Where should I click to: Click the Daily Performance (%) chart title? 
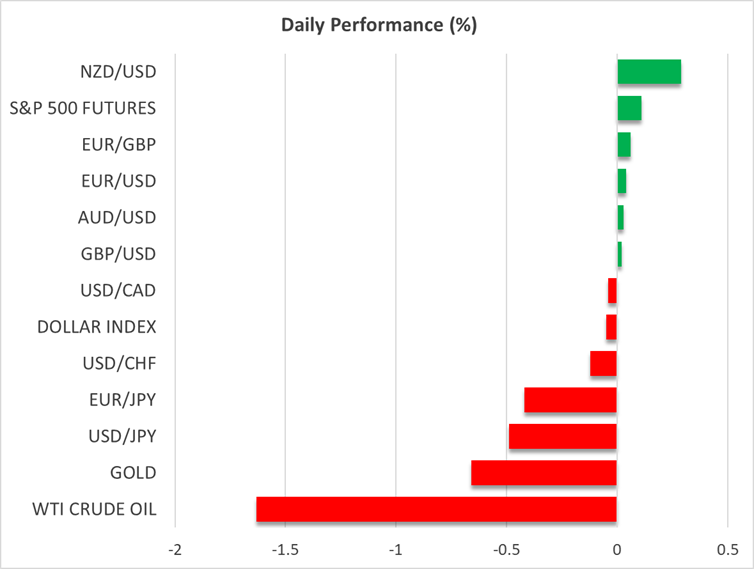(x=377, y=25)
